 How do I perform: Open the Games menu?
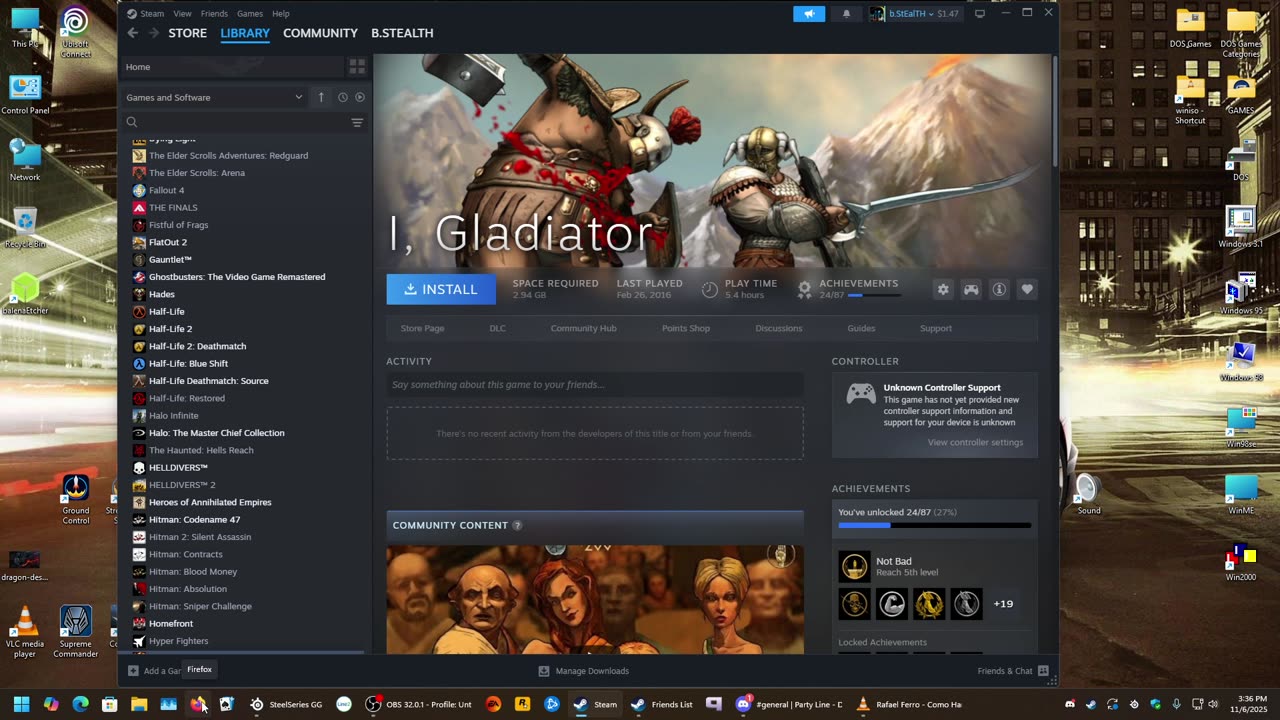coord(250,14)
